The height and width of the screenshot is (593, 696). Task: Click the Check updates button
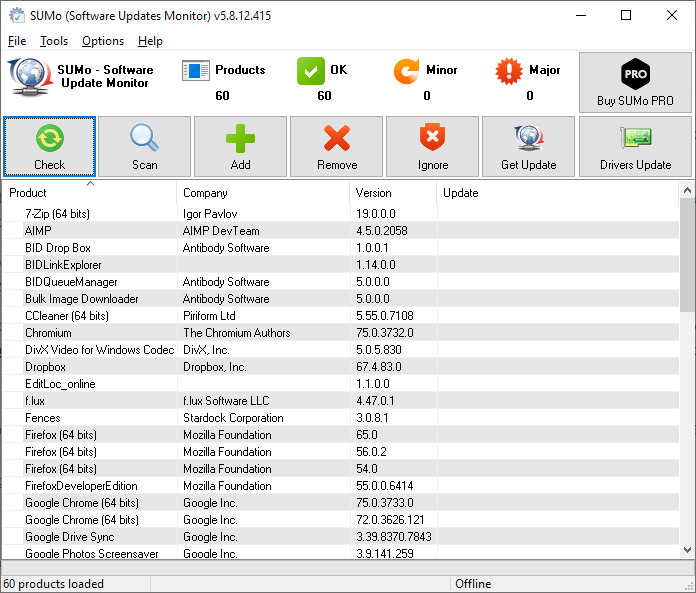click(49, 146)
